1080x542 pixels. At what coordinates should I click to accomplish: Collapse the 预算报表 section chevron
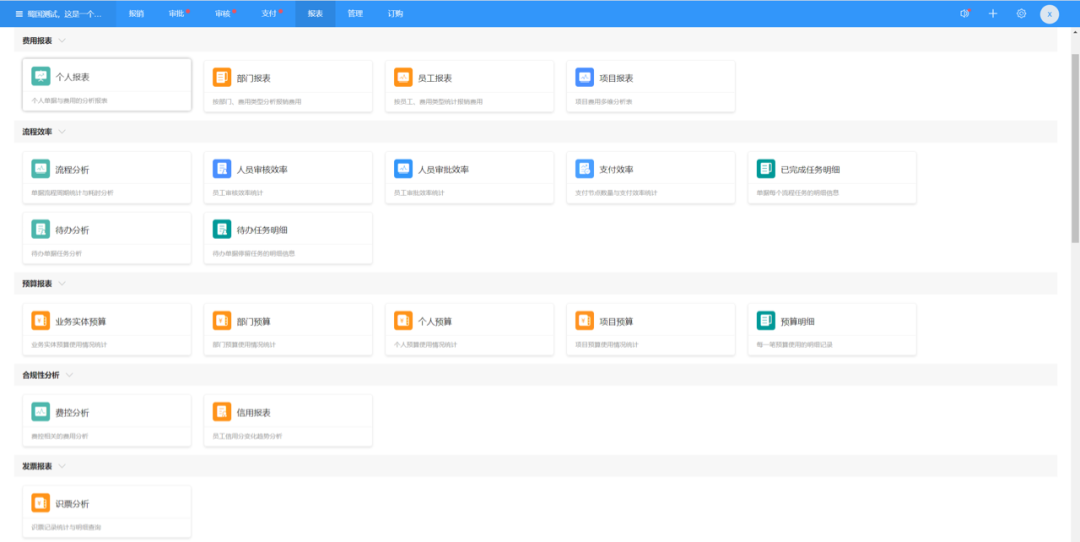coord(62,284)
